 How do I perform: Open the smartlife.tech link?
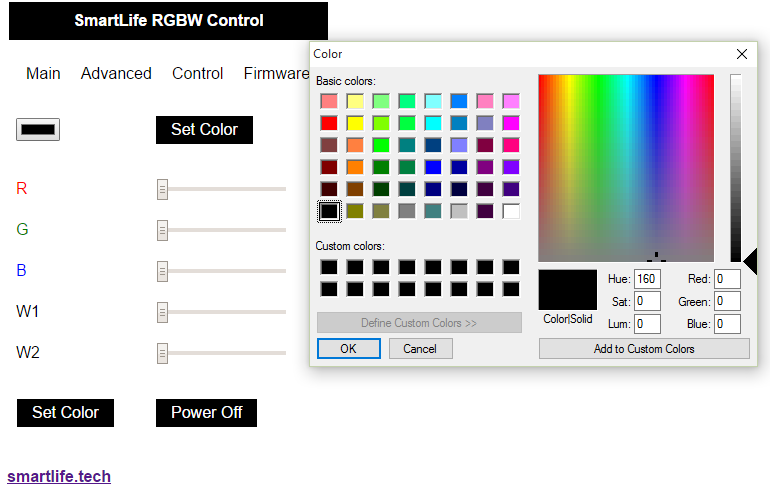click(x=59, y=476)
